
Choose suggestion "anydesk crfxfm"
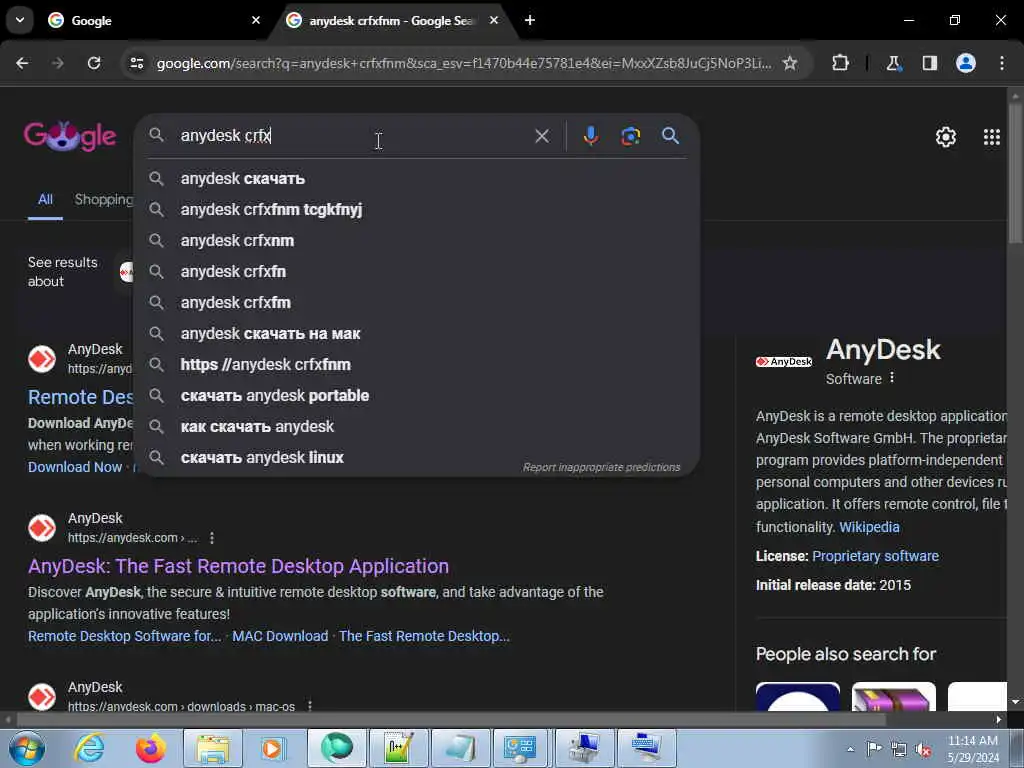tap(417, 302)
